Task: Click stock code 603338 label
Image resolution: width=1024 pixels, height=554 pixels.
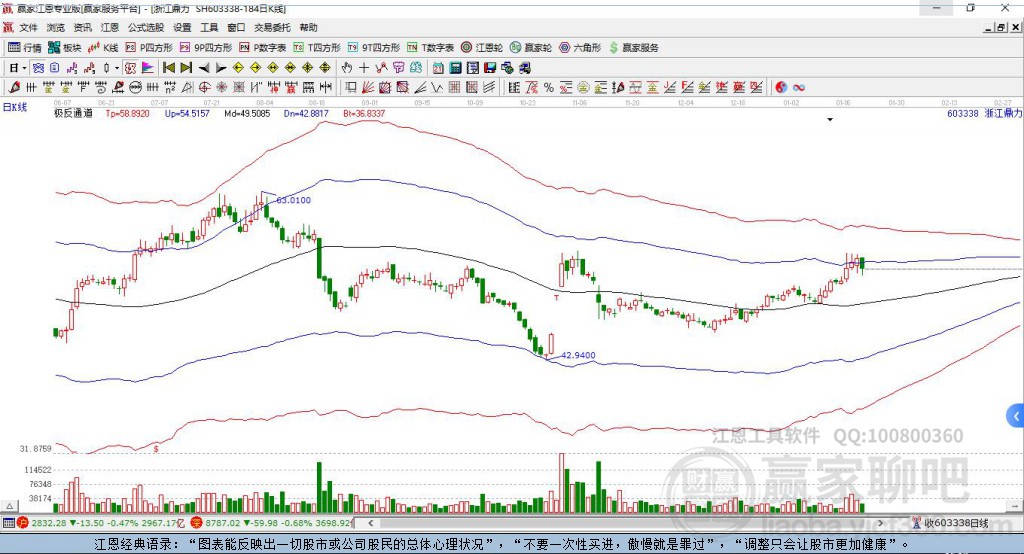Action: tap(963, 113)
